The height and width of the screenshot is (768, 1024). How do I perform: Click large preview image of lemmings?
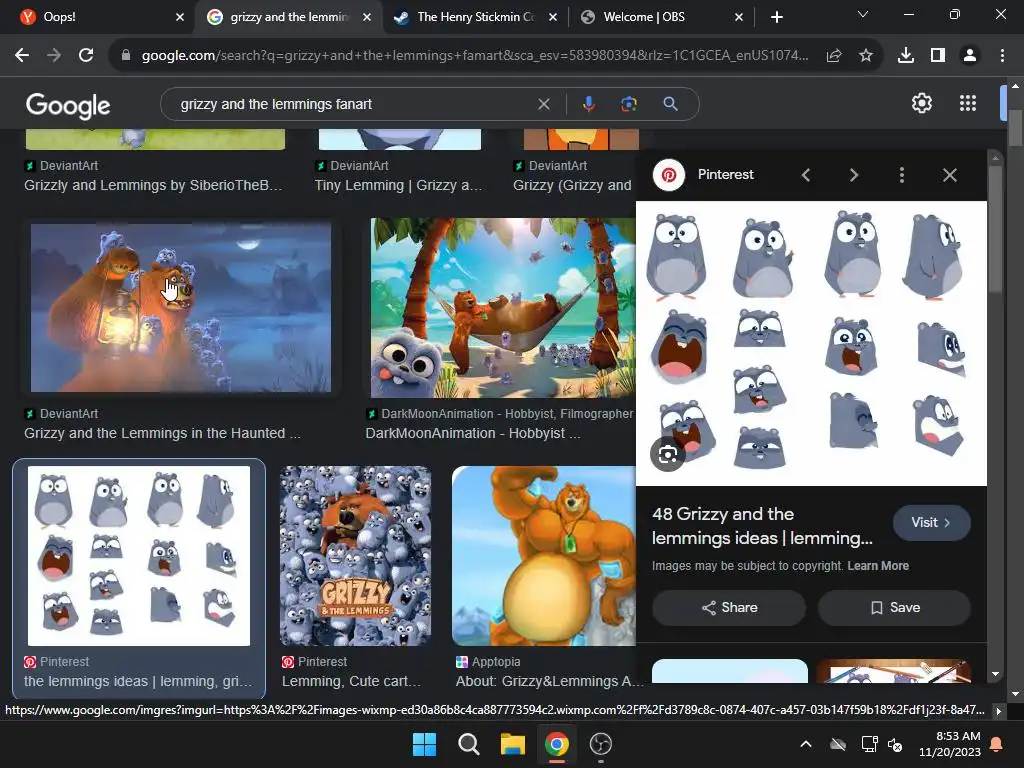tap(811, 344)
